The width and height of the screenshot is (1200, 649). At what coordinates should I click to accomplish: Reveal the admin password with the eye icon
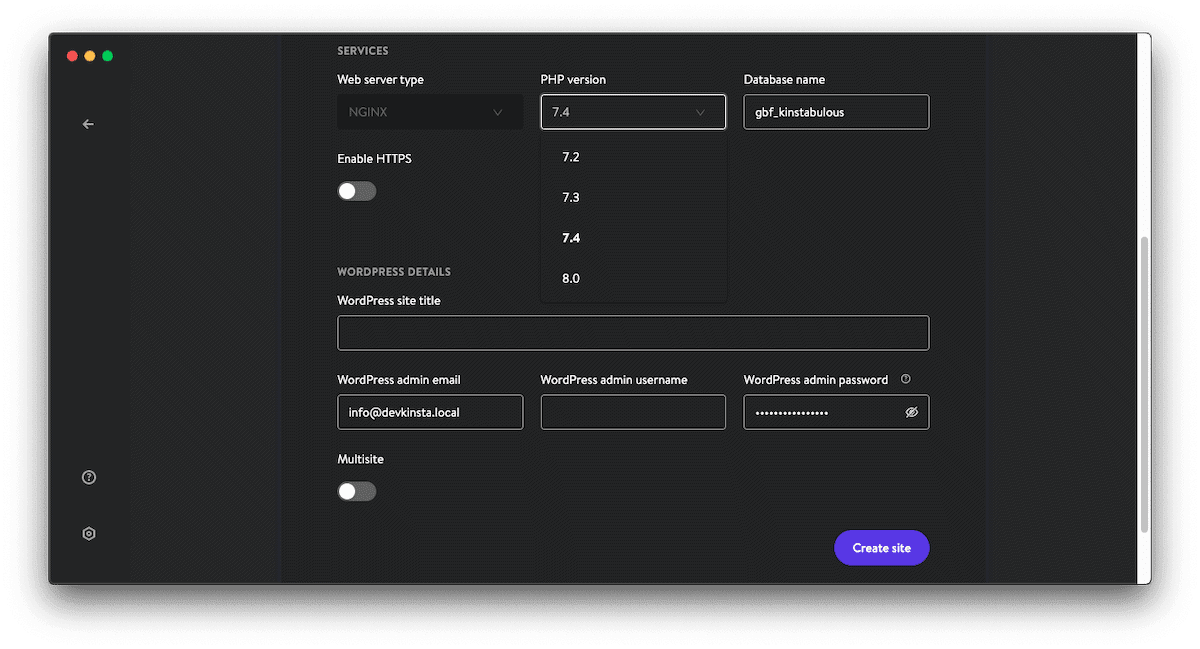coord(911,411)
